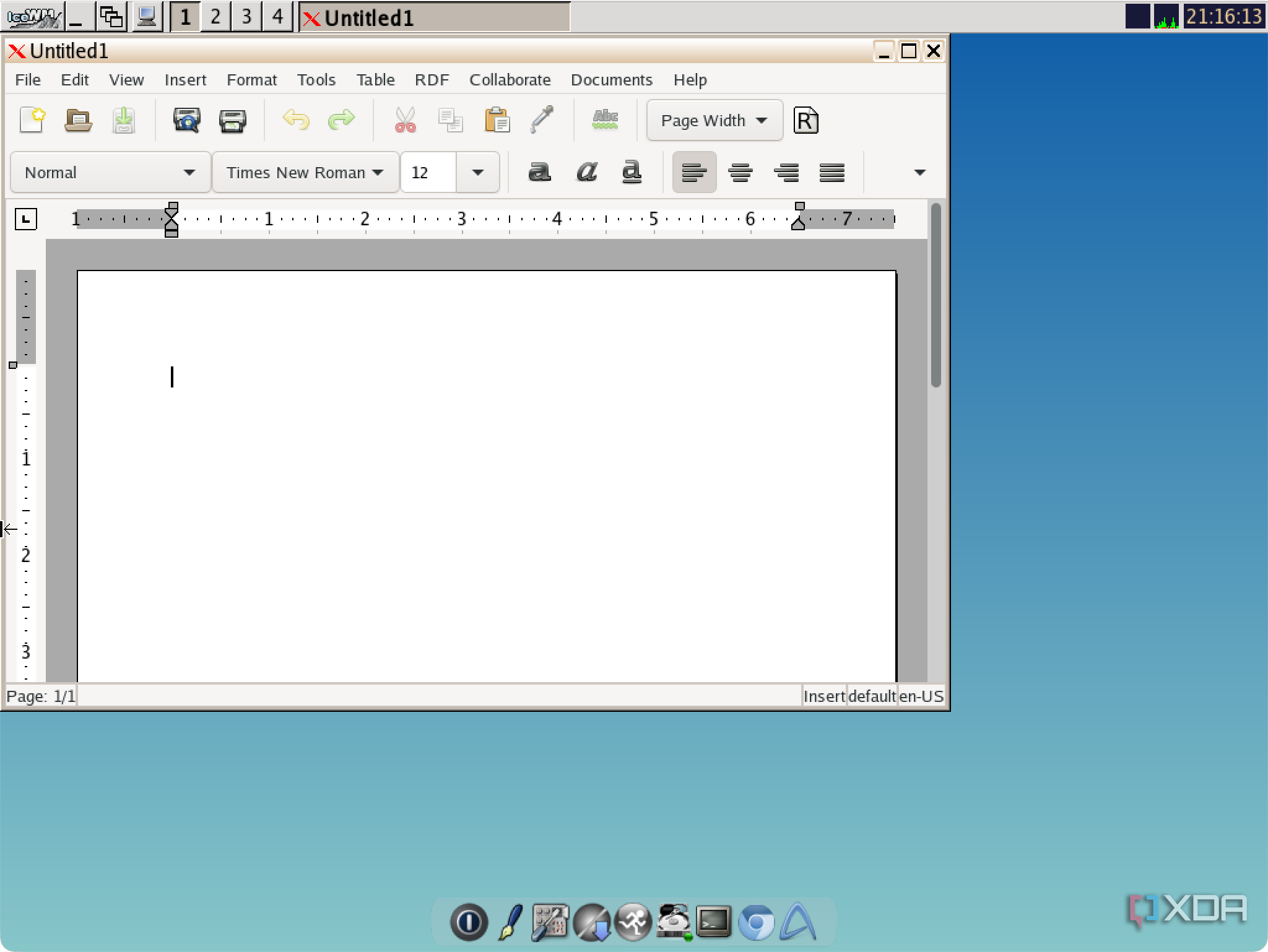Open the window list icon in taskbar
The height and width of the screenshot is (952, 1268).
pos(112,16)
